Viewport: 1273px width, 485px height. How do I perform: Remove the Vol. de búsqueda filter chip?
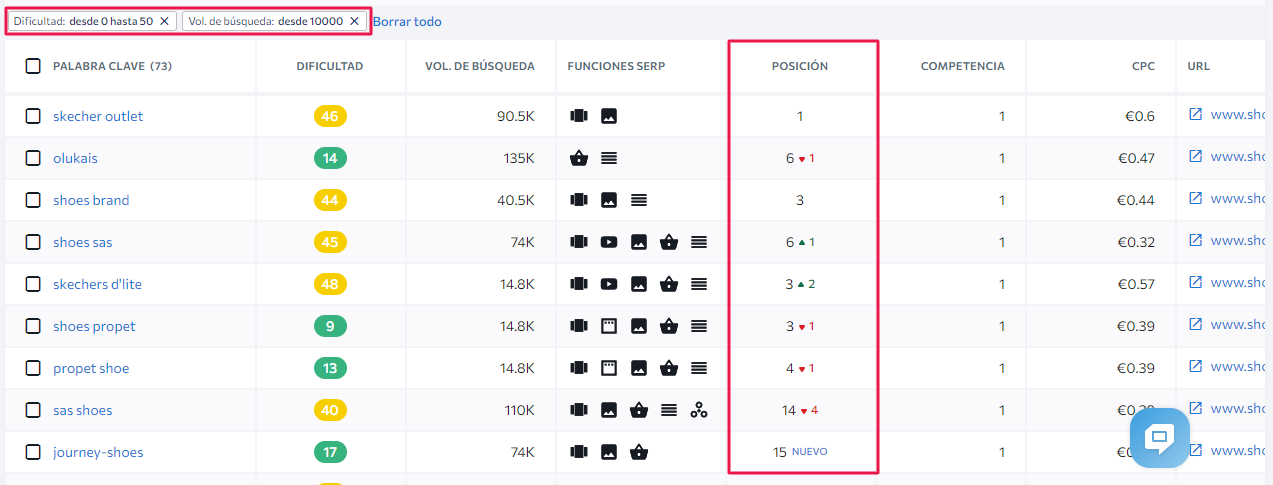pyautogui.click(x=354, y=21)
